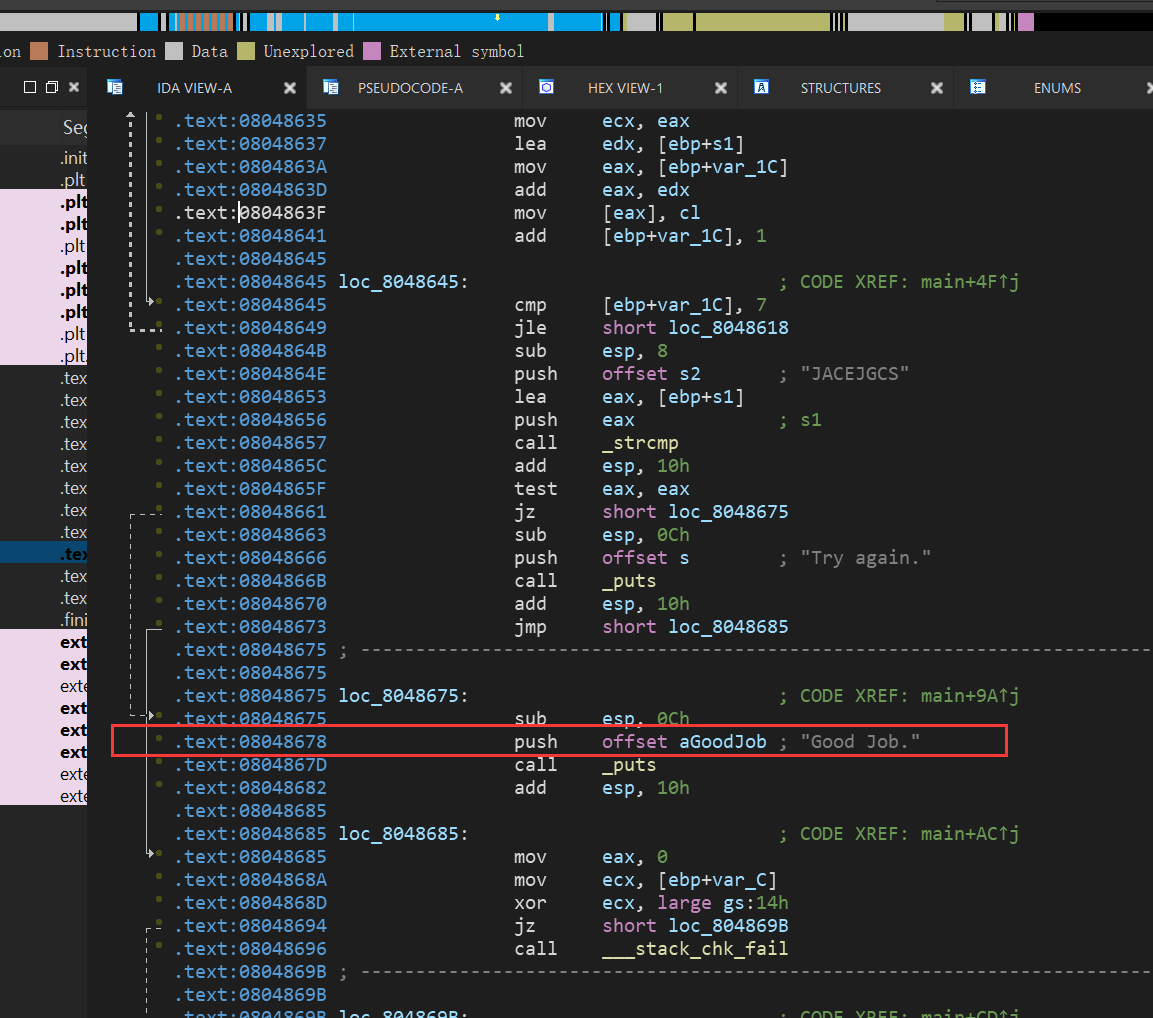Image resolution: width=1153 pixels, height=1018 pixels.
Task: Click the ENUMS tab icon
Action: pos(977,88)
